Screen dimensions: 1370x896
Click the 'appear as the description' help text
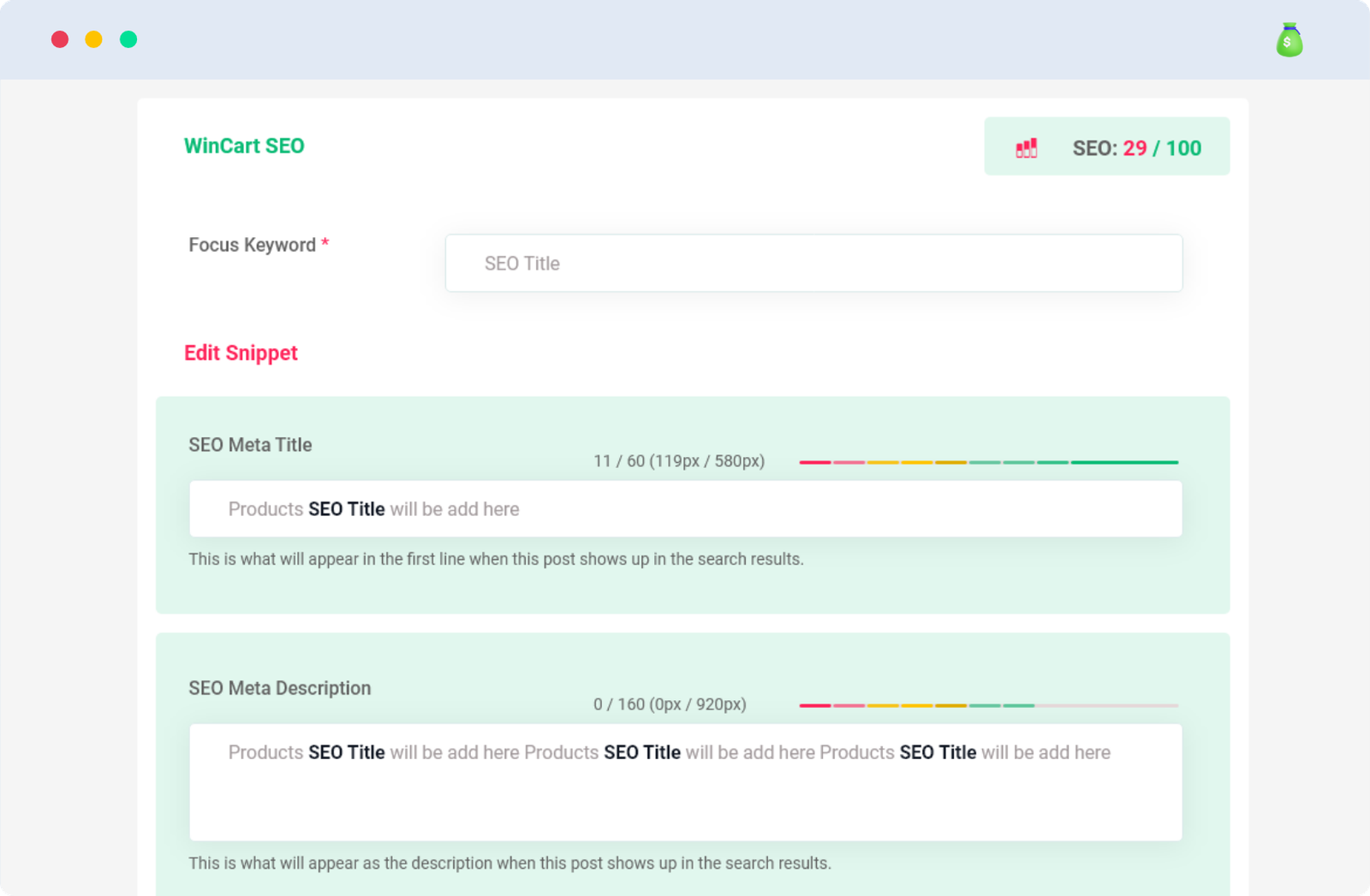click(x=509, y=863)
